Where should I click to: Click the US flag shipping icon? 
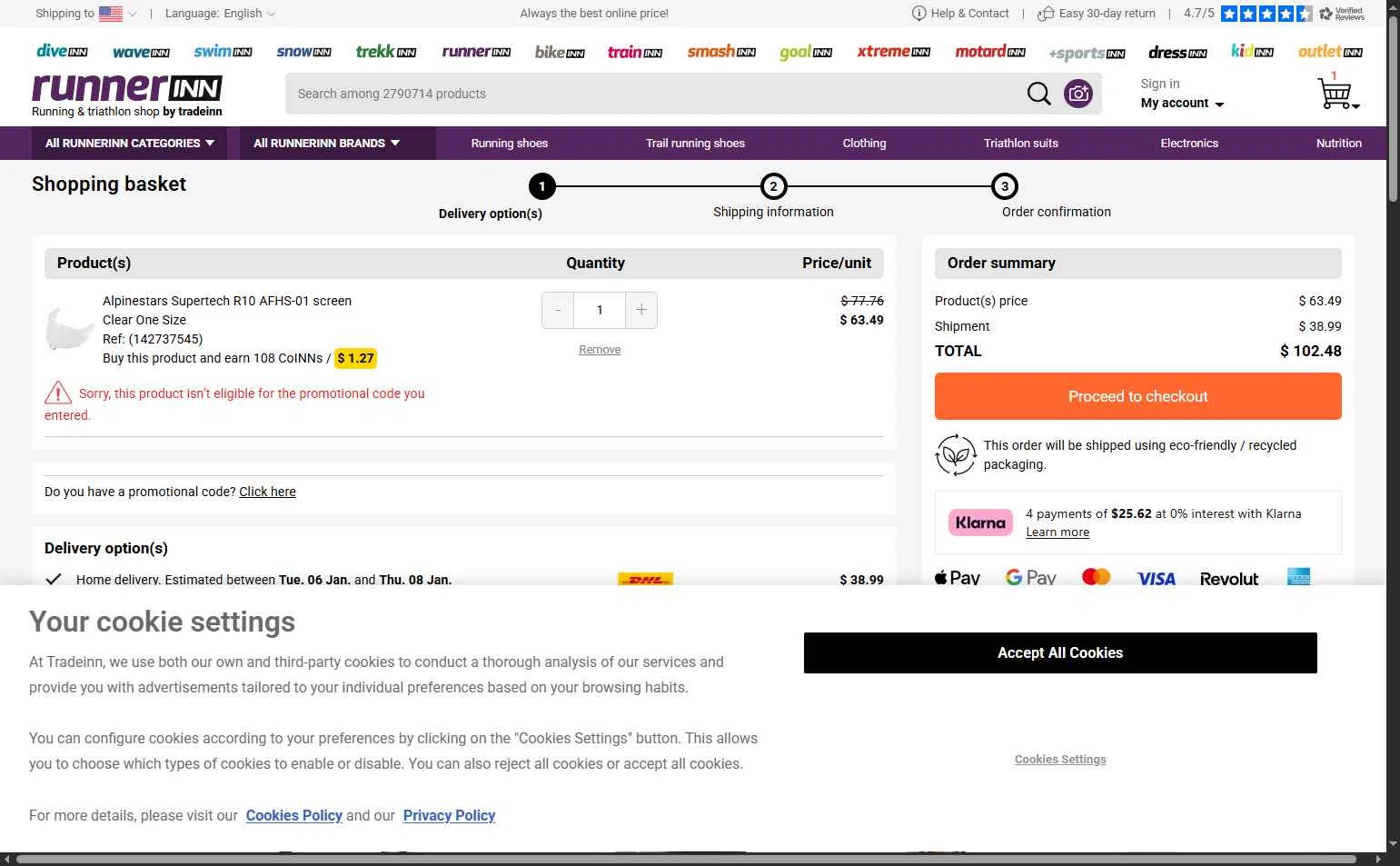pyautogui.click(x=111, y=14)
